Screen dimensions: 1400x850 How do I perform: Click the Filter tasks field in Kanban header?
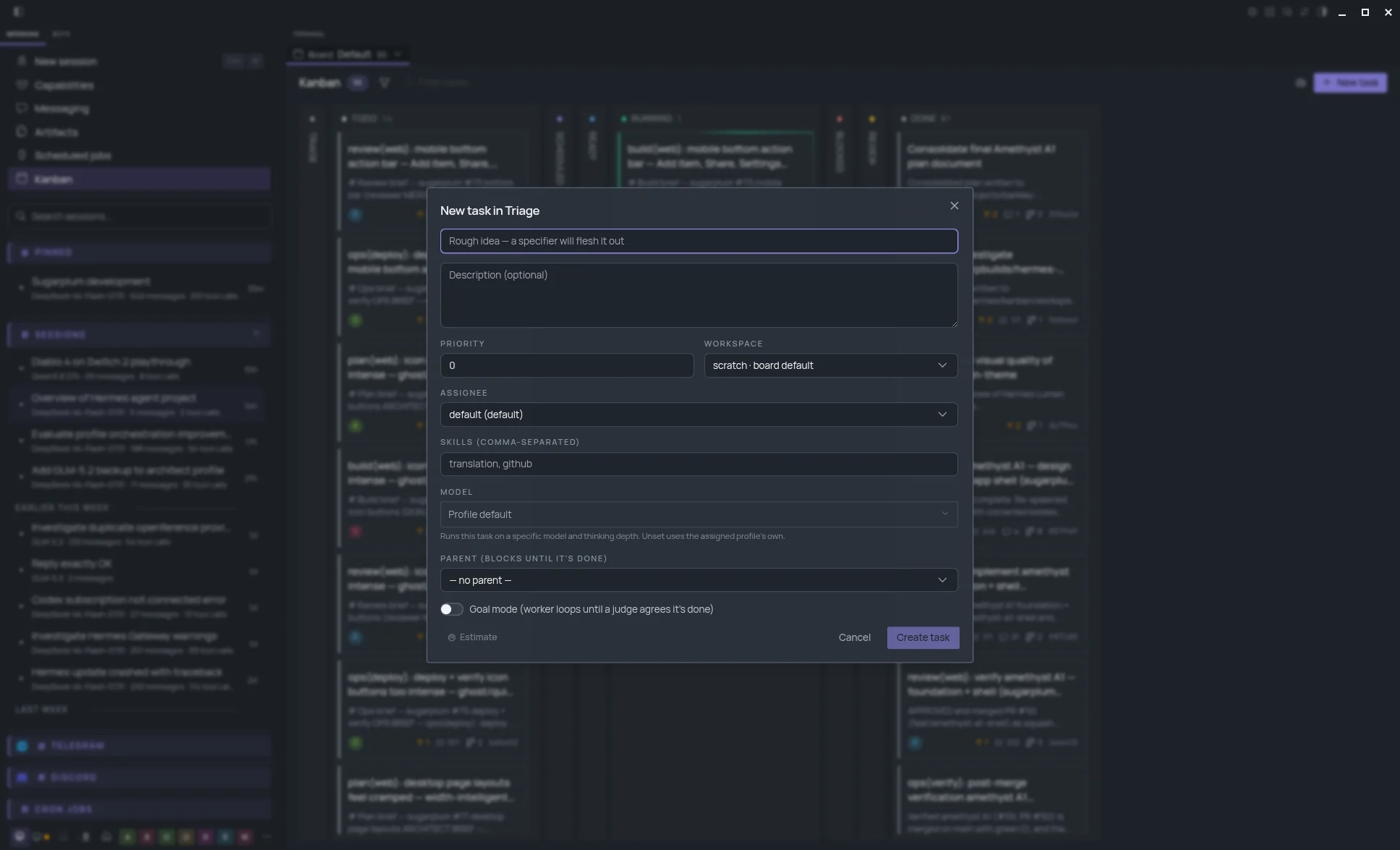click(x=445, y=83)
